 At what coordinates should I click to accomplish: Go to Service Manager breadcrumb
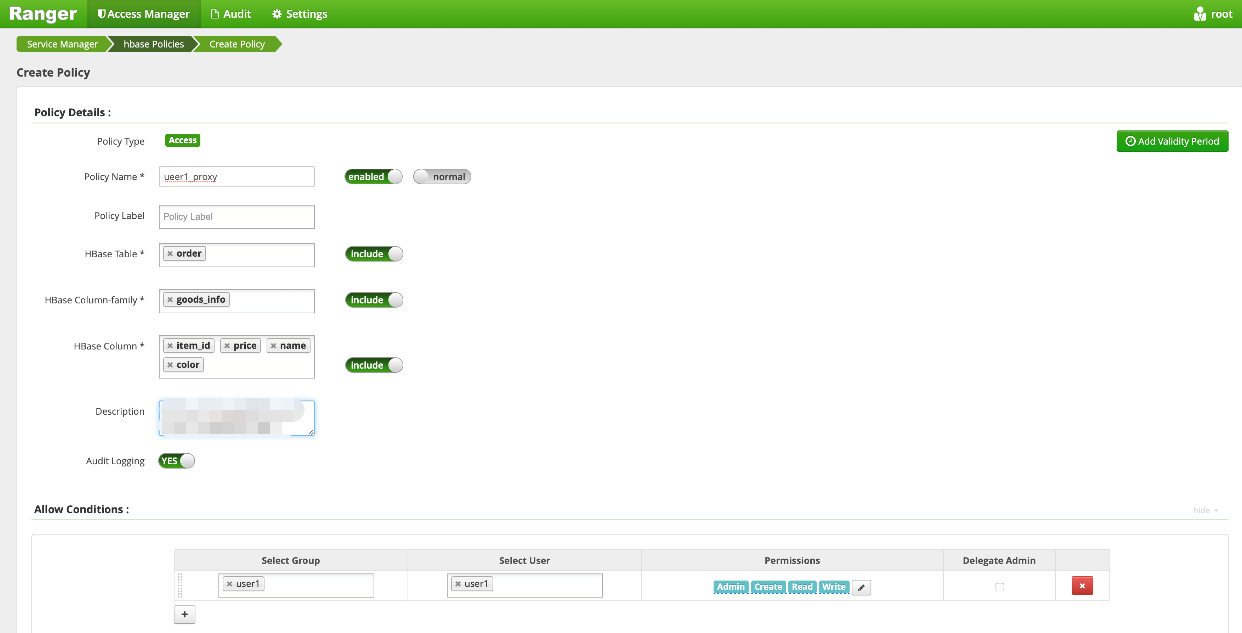click(x=62, y=44)
